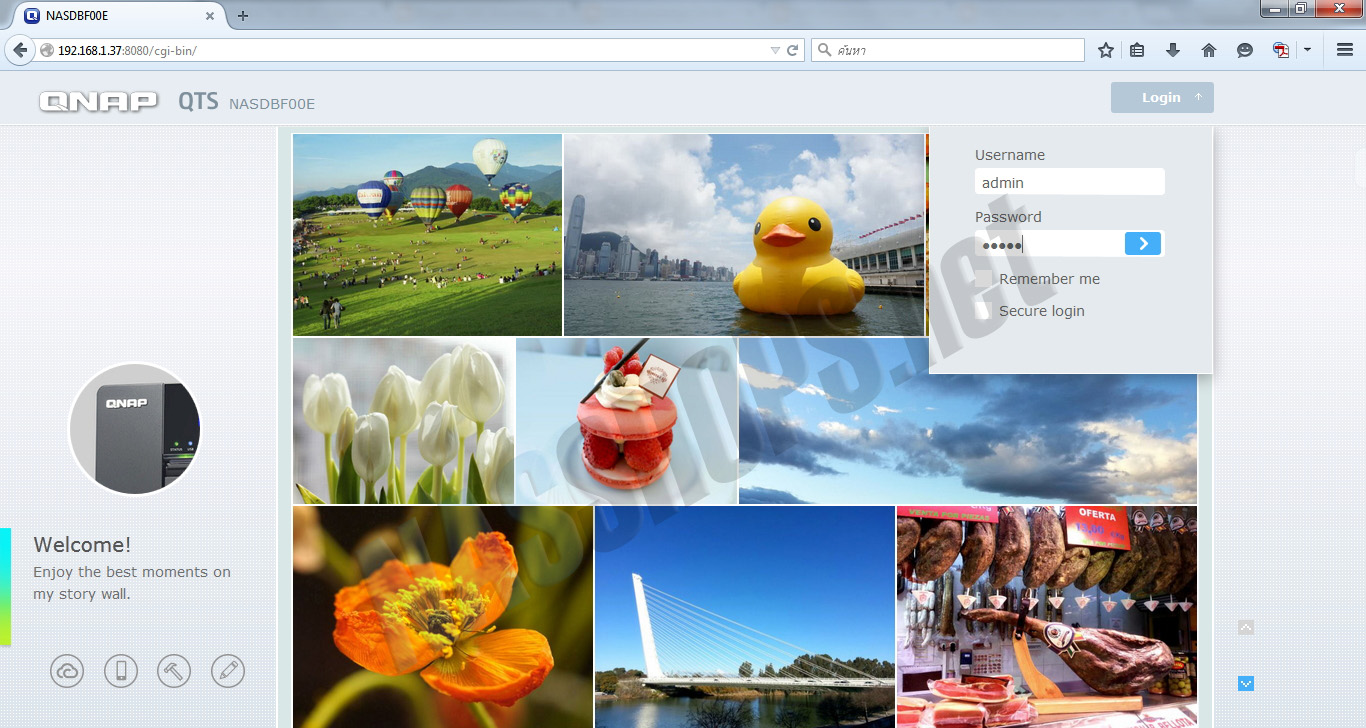Enable the Secure login checkbox

coord(984,311)
